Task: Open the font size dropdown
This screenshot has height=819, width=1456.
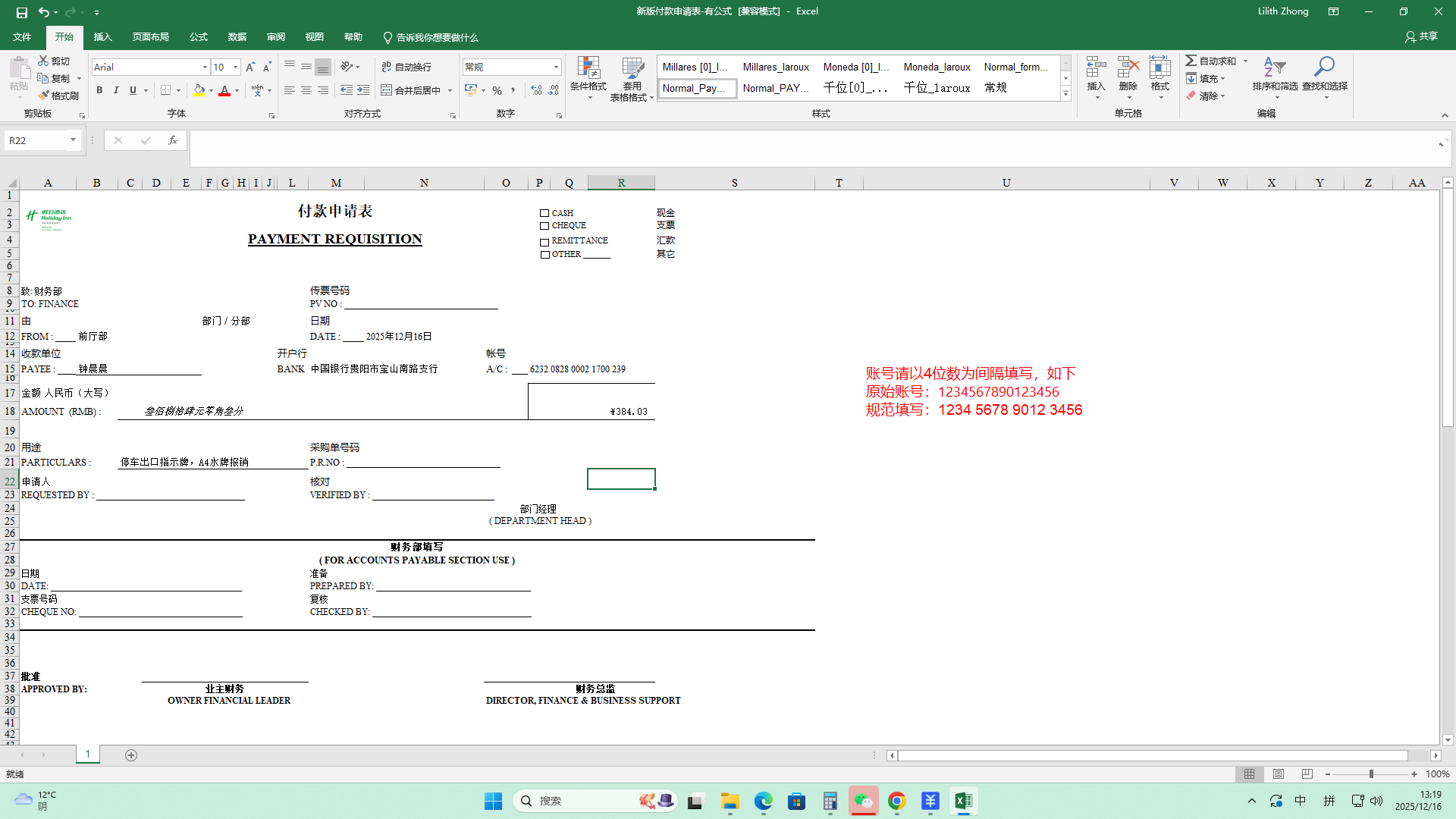Action: [235, 67]
